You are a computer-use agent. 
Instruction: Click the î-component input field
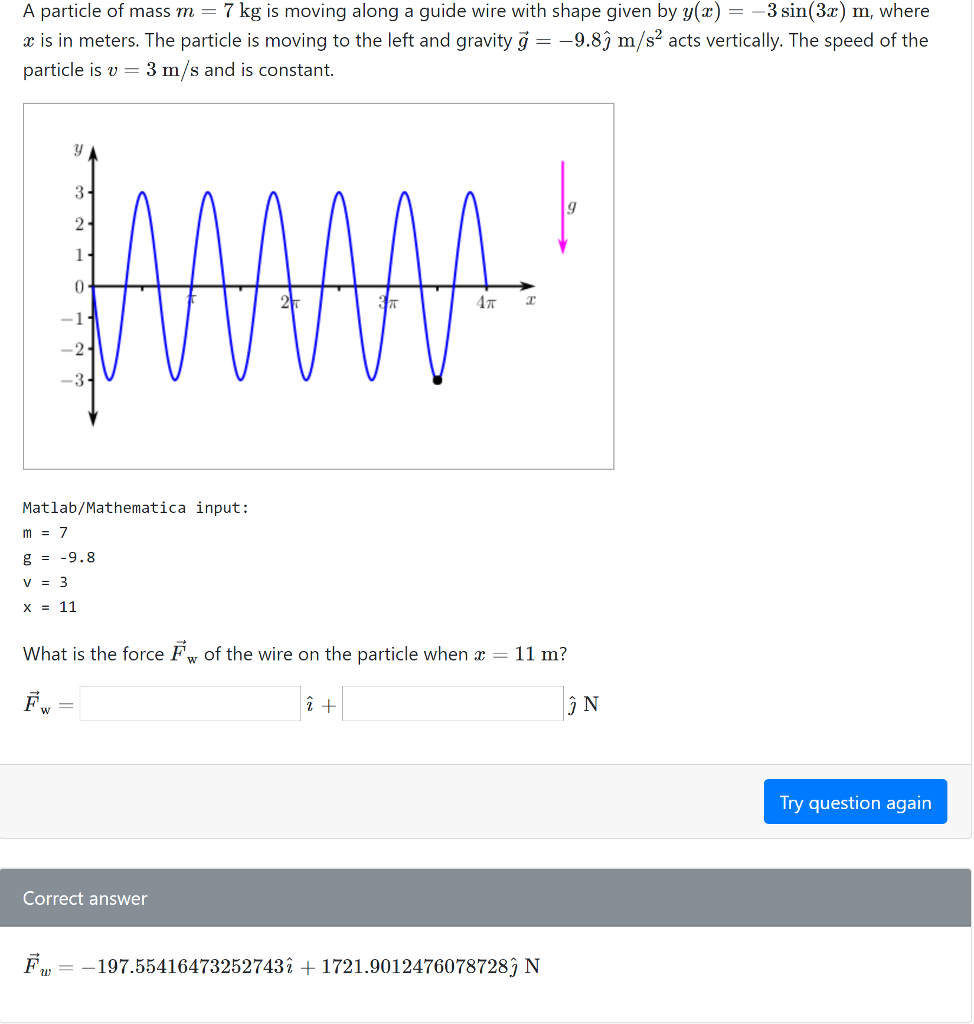[190, 704]
